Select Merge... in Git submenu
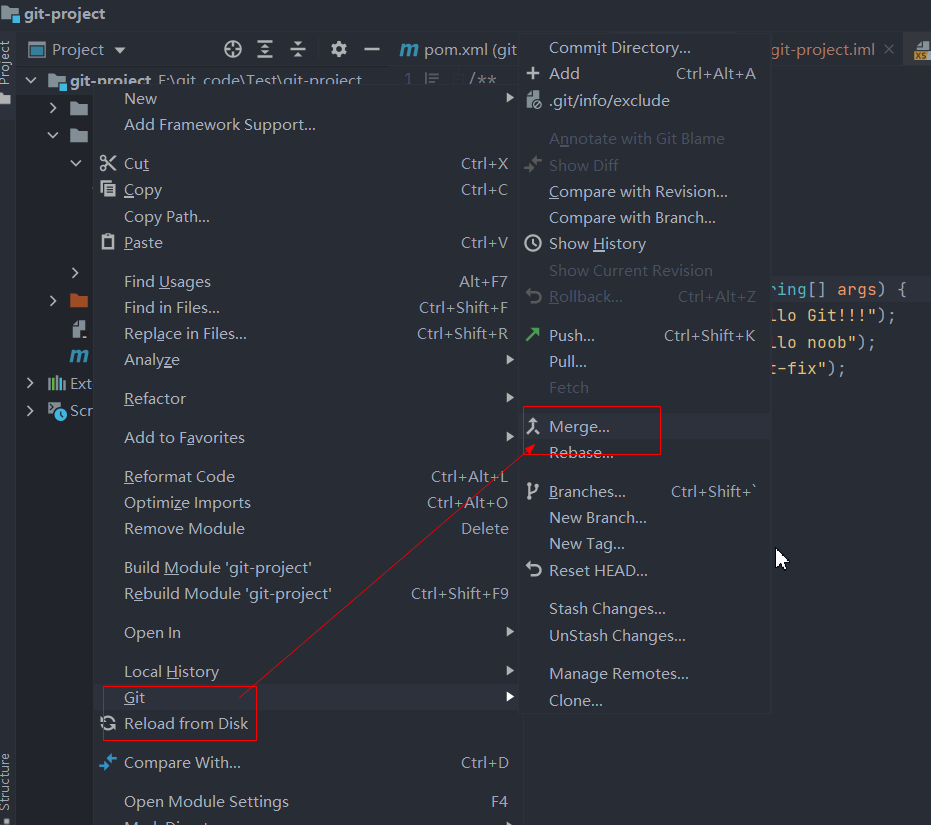 point(645,426)
